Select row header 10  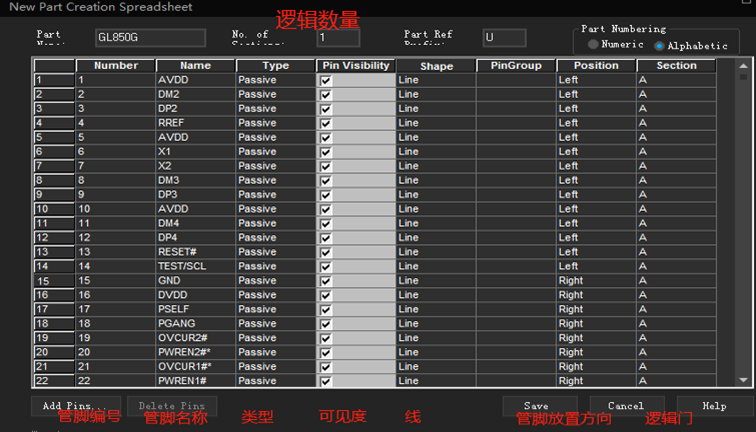[x=54, y=209]
